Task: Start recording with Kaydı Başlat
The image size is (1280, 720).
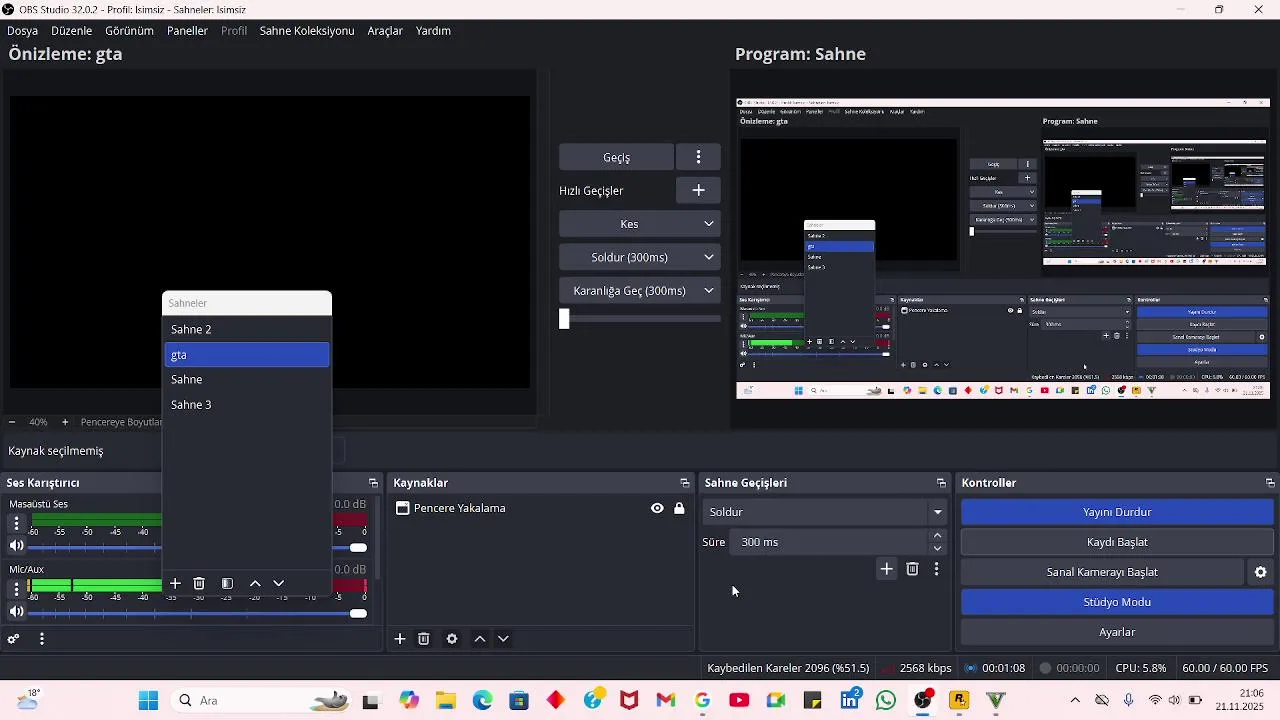Action: tap(1117, 542)
